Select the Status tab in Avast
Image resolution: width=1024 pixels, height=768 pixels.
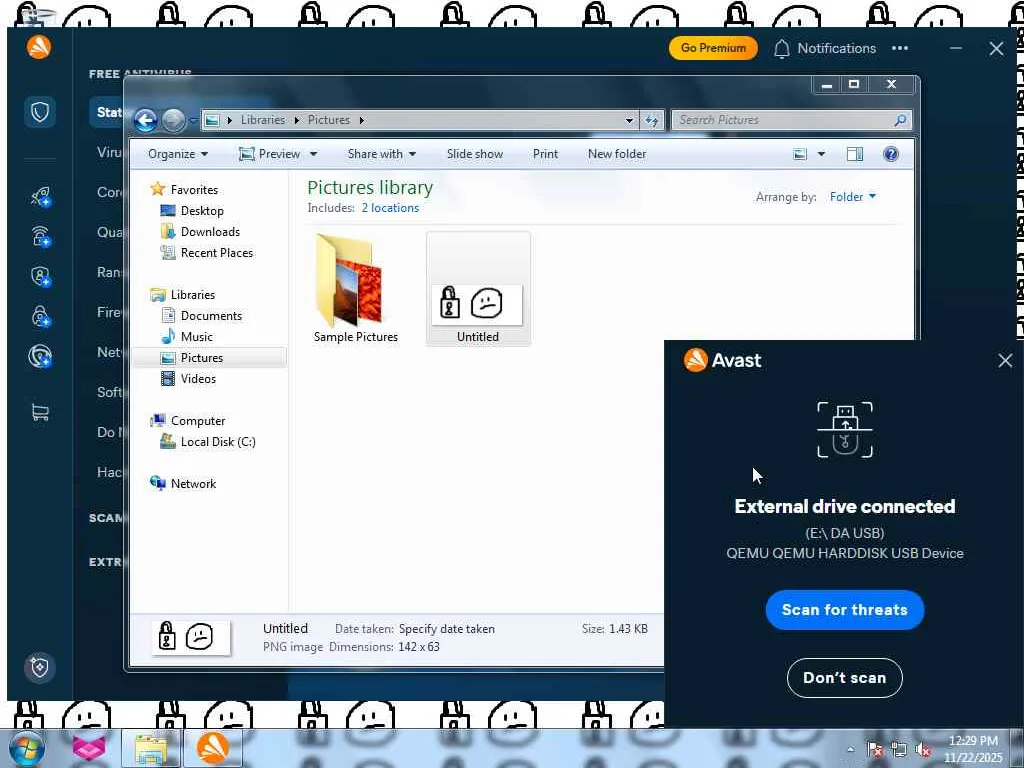108,112
